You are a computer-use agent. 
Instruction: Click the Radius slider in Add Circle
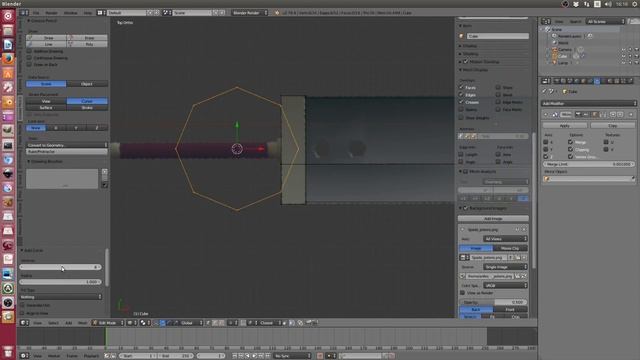(x=60, y=282)
